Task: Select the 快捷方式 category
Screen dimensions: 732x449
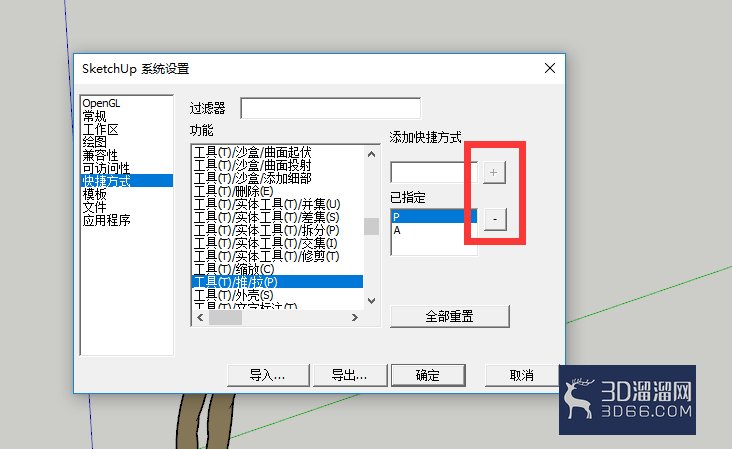Action: pos(127,181)
